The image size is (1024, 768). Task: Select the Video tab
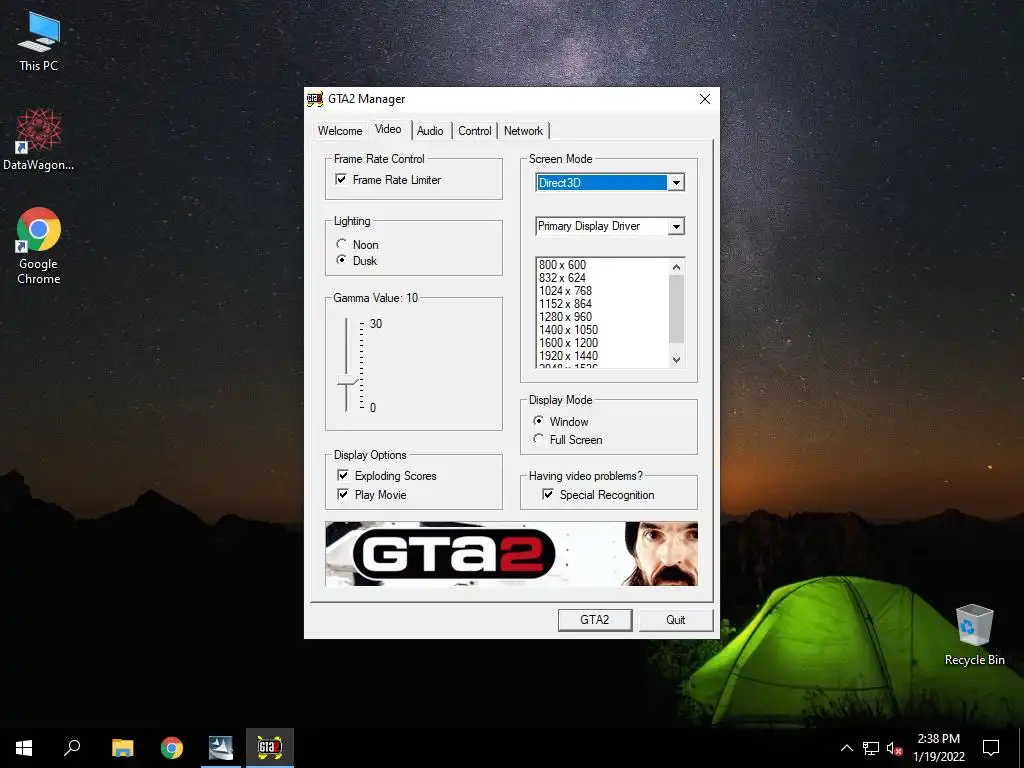(388, 129)
